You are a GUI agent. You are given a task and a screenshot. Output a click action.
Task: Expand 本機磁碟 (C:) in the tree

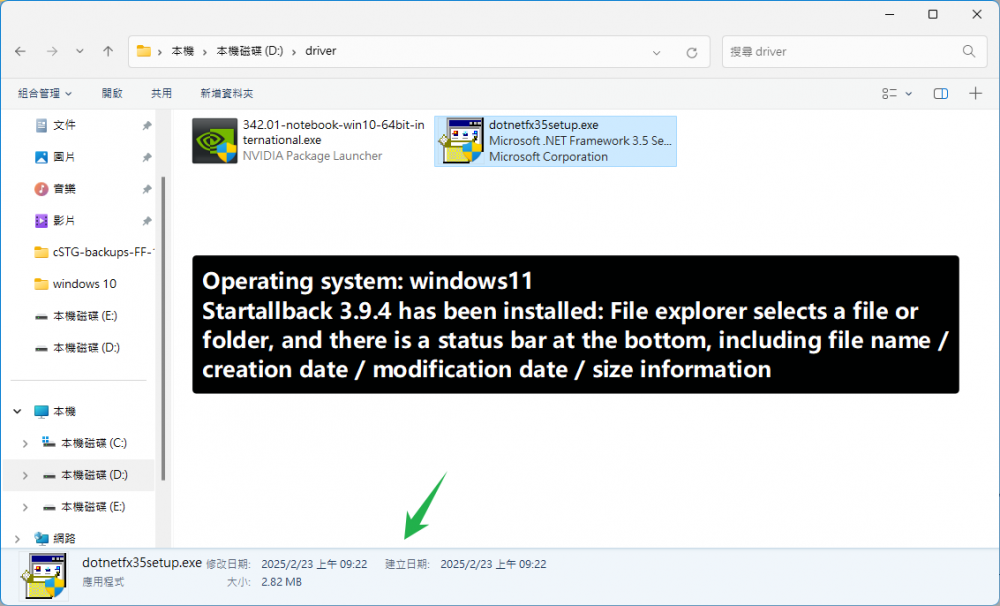point(25,443)
